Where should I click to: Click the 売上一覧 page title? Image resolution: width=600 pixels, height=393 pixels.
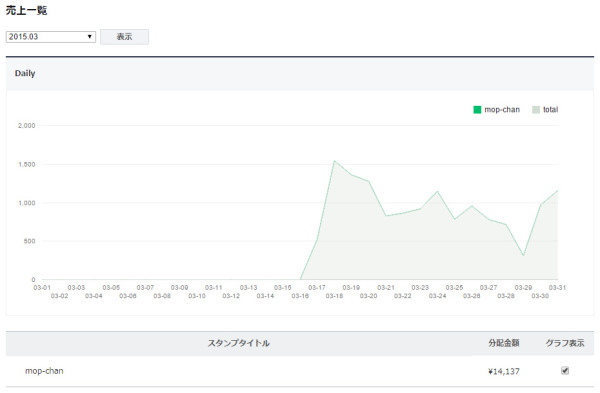pyautogui.click(x=26, y=10)
